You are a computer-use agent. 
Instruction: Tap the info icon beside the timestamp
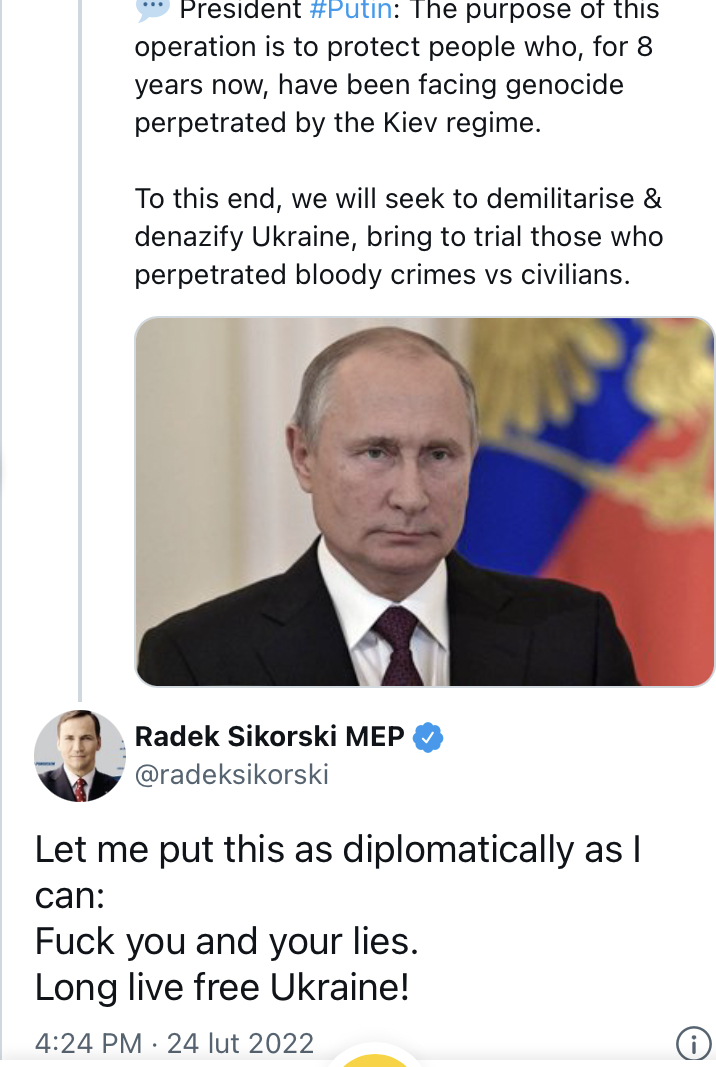tap(693, 1044)
